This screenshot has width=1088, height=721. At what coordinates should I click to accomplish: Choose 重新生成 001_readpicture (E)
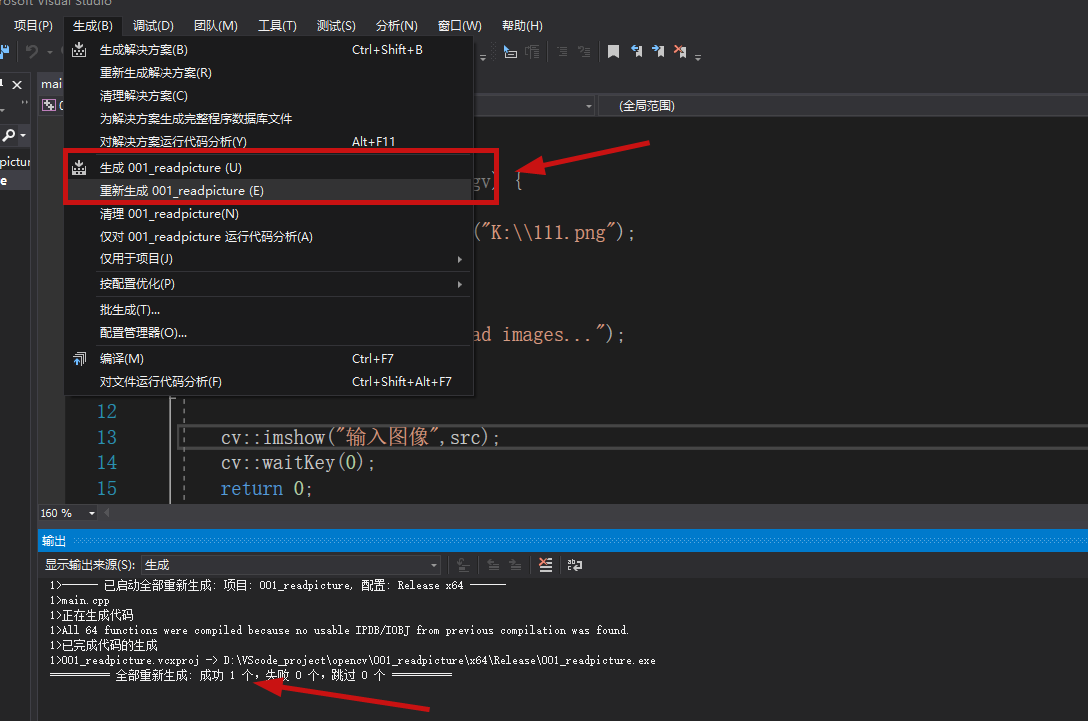coord(269,191)
